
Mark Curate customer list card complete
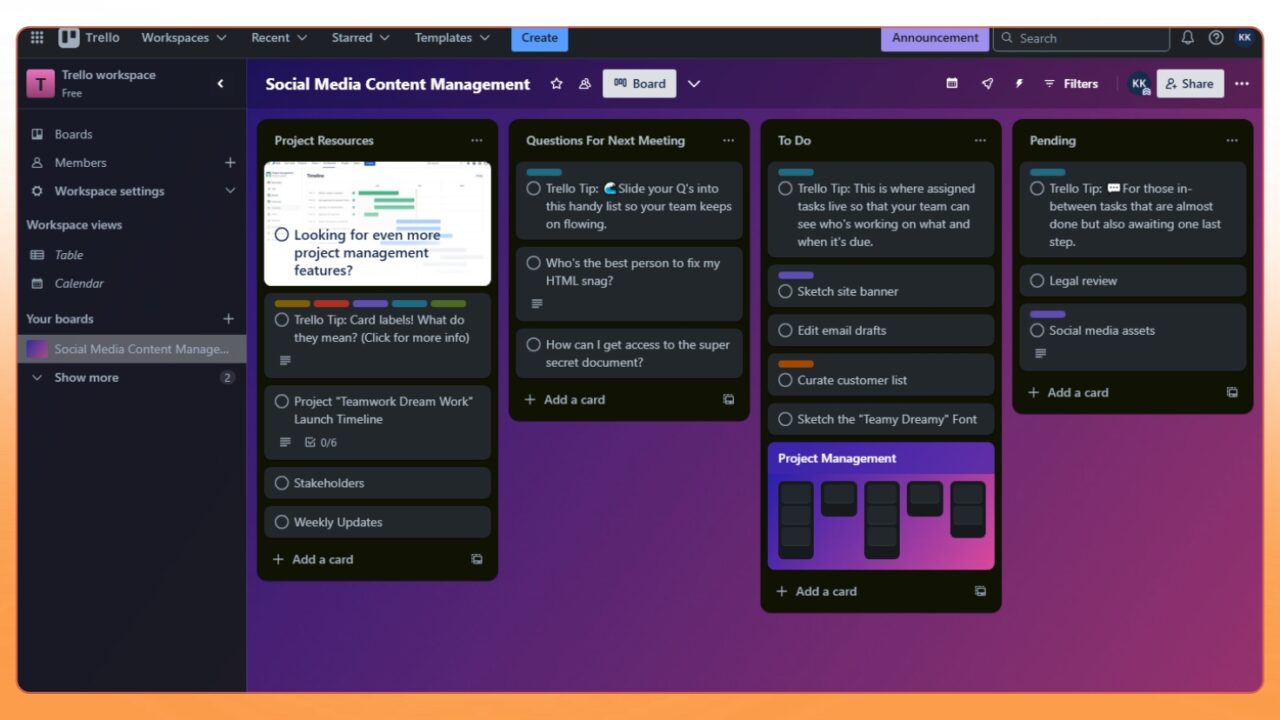coord(785,380)
